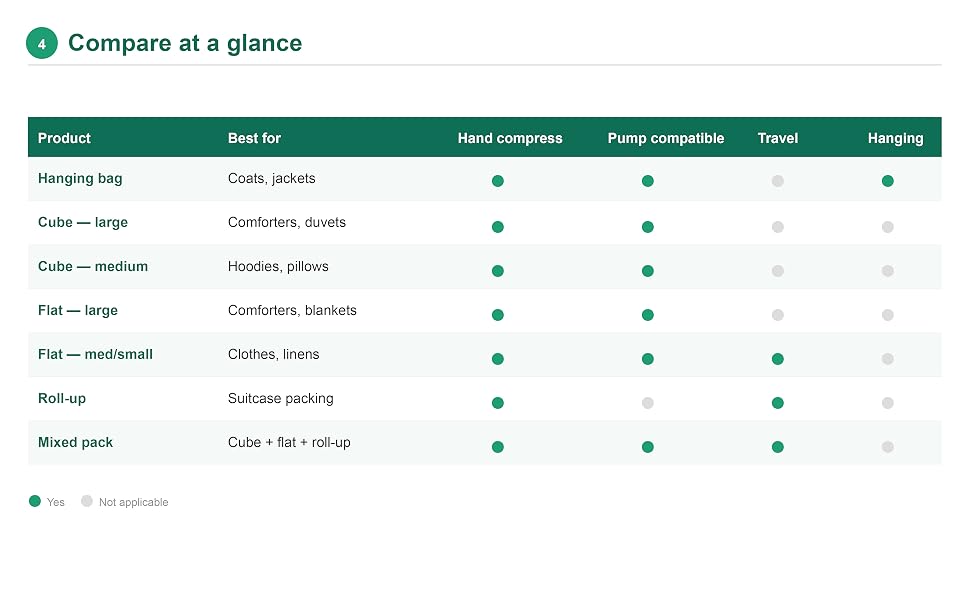Click the grey Travel dot for Flat — large
Screen dimensions: 970x600
click(x=778, y=315)
